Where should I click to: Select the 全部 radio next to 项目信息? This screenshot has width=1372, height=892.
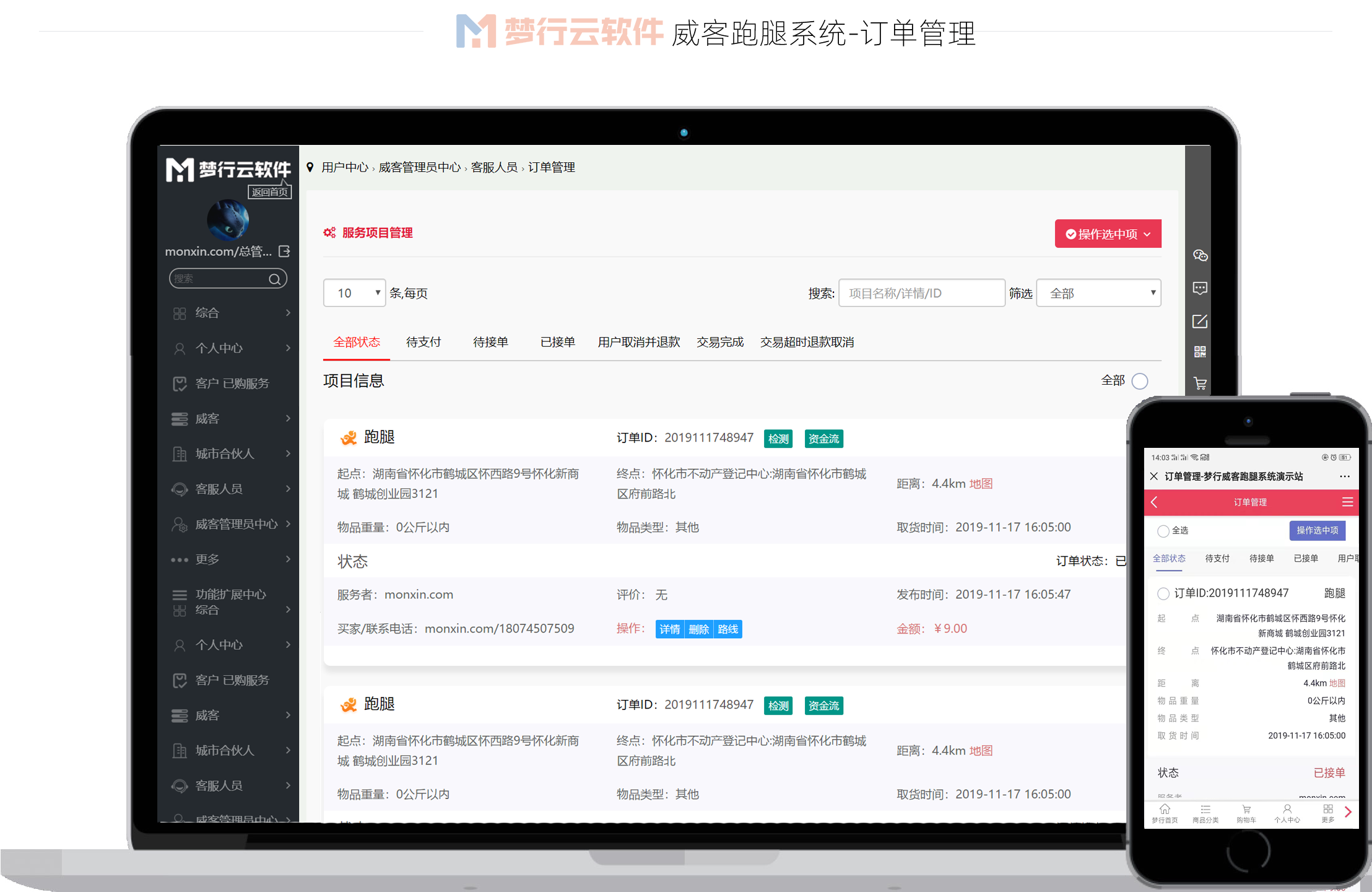(x=1140, y=381)
